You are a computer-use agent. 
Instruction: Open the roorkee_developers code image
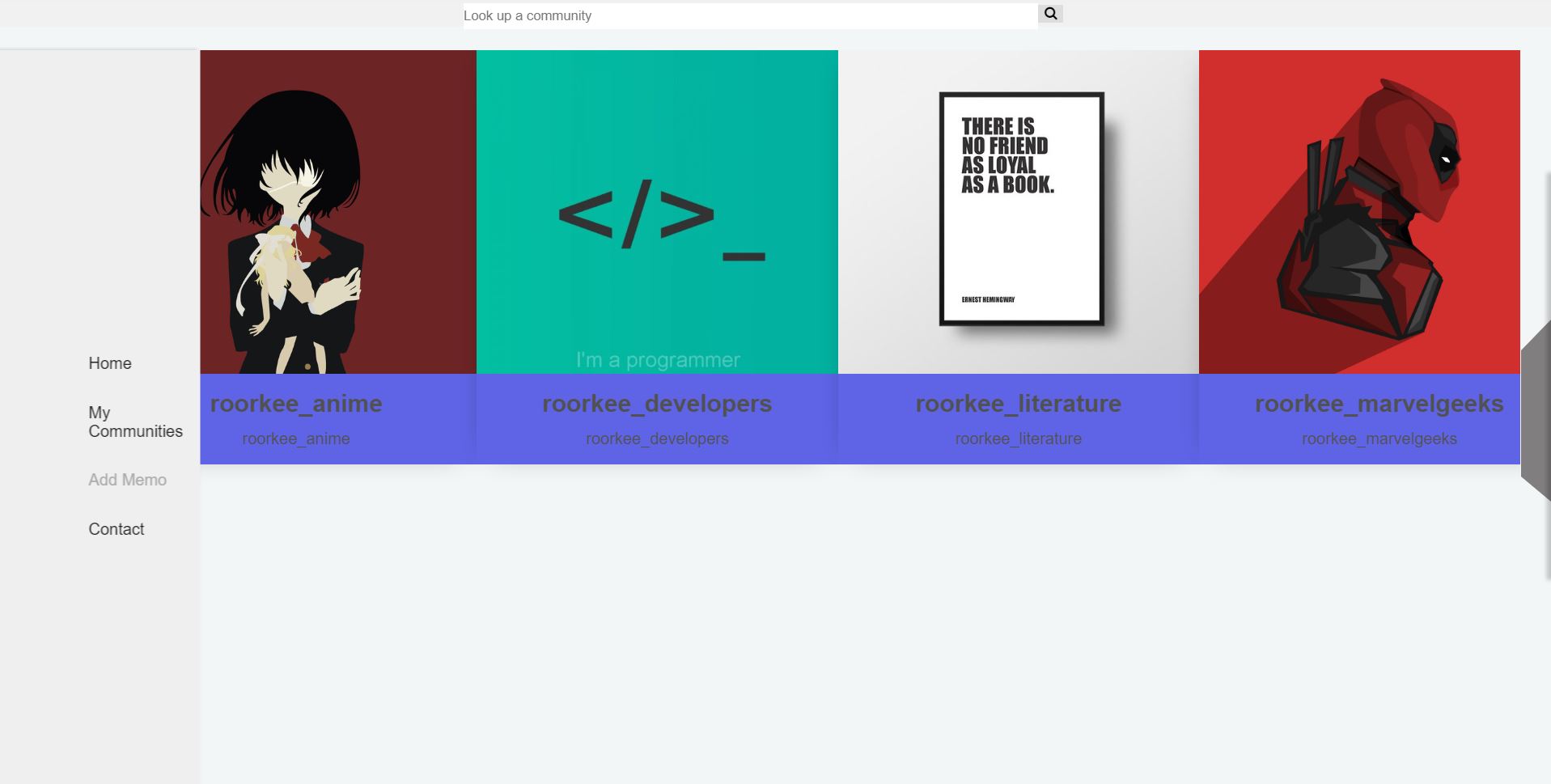657,212
